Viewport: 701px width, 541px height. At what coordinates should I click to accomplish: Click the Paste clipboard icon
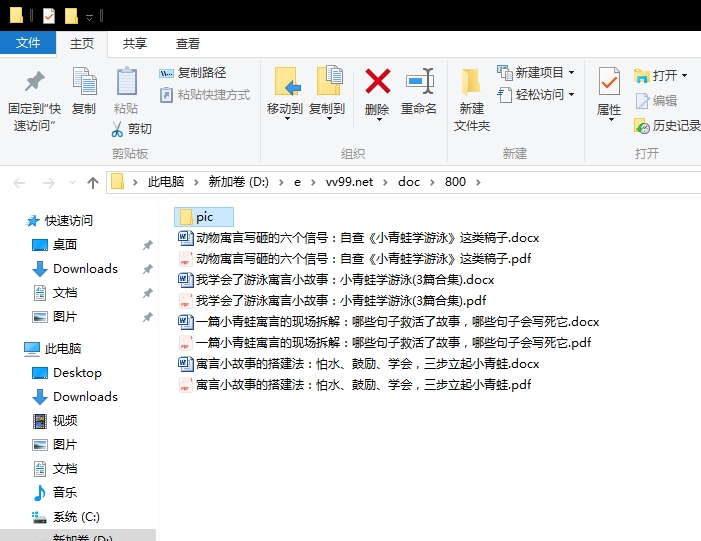(x=127, y=81)
